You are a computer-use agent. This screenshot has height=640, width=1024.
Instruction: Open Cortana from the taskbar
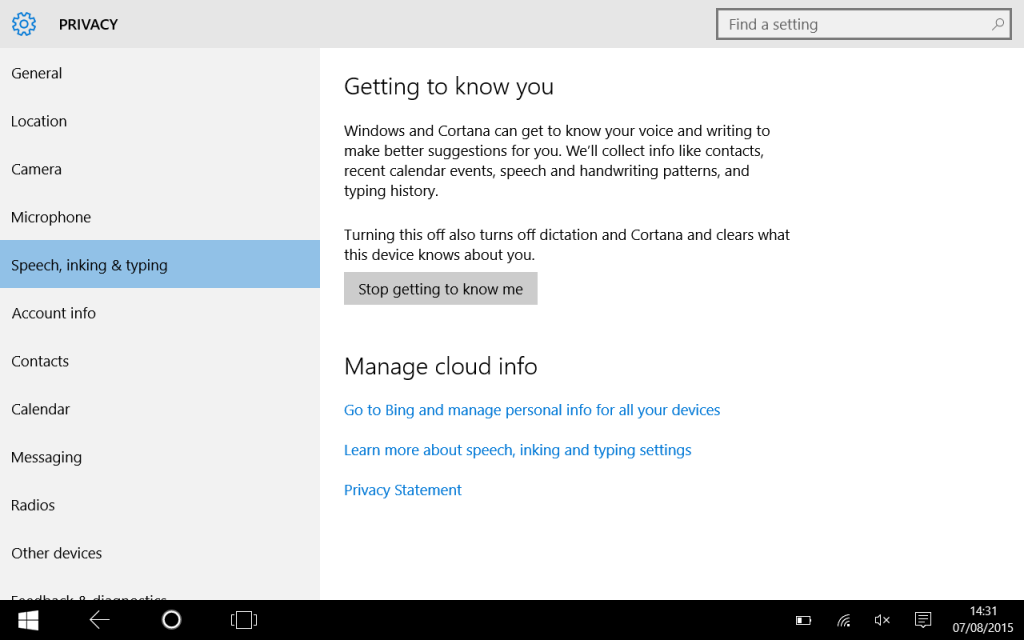click(171, 620)
